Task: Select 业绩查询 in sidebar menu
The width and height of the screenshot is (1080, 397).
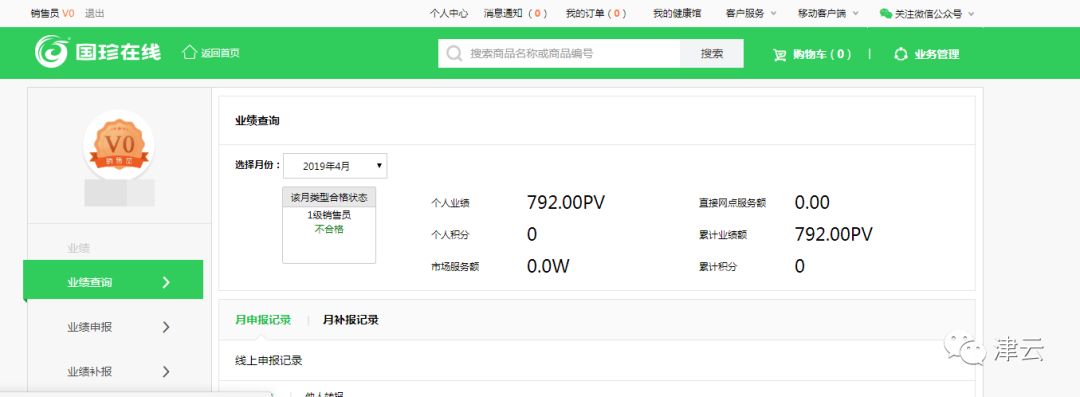Action: point(113,280)
